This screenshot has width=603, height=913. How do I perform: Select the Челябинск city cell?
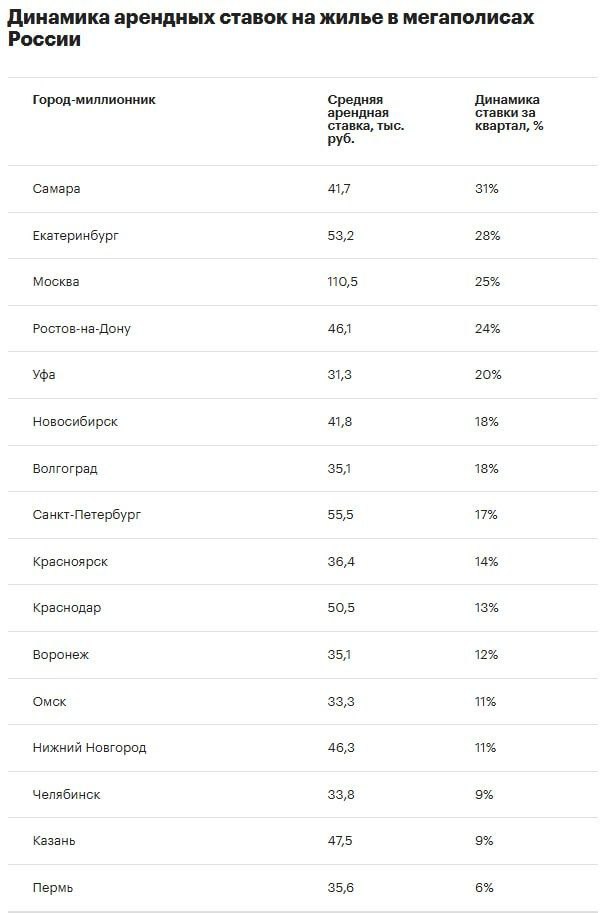(x=66, y=794)
